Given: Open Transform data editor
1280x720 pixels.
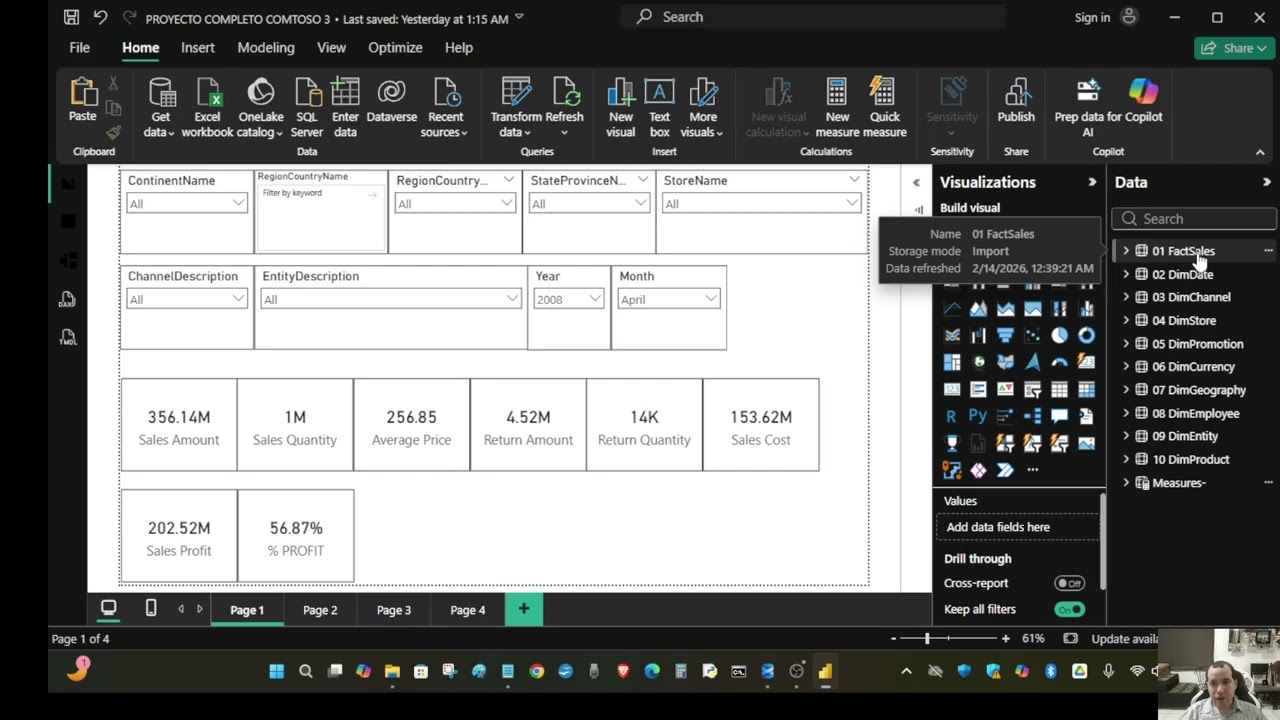Looking at the screenshot, I should pos(516,108).
